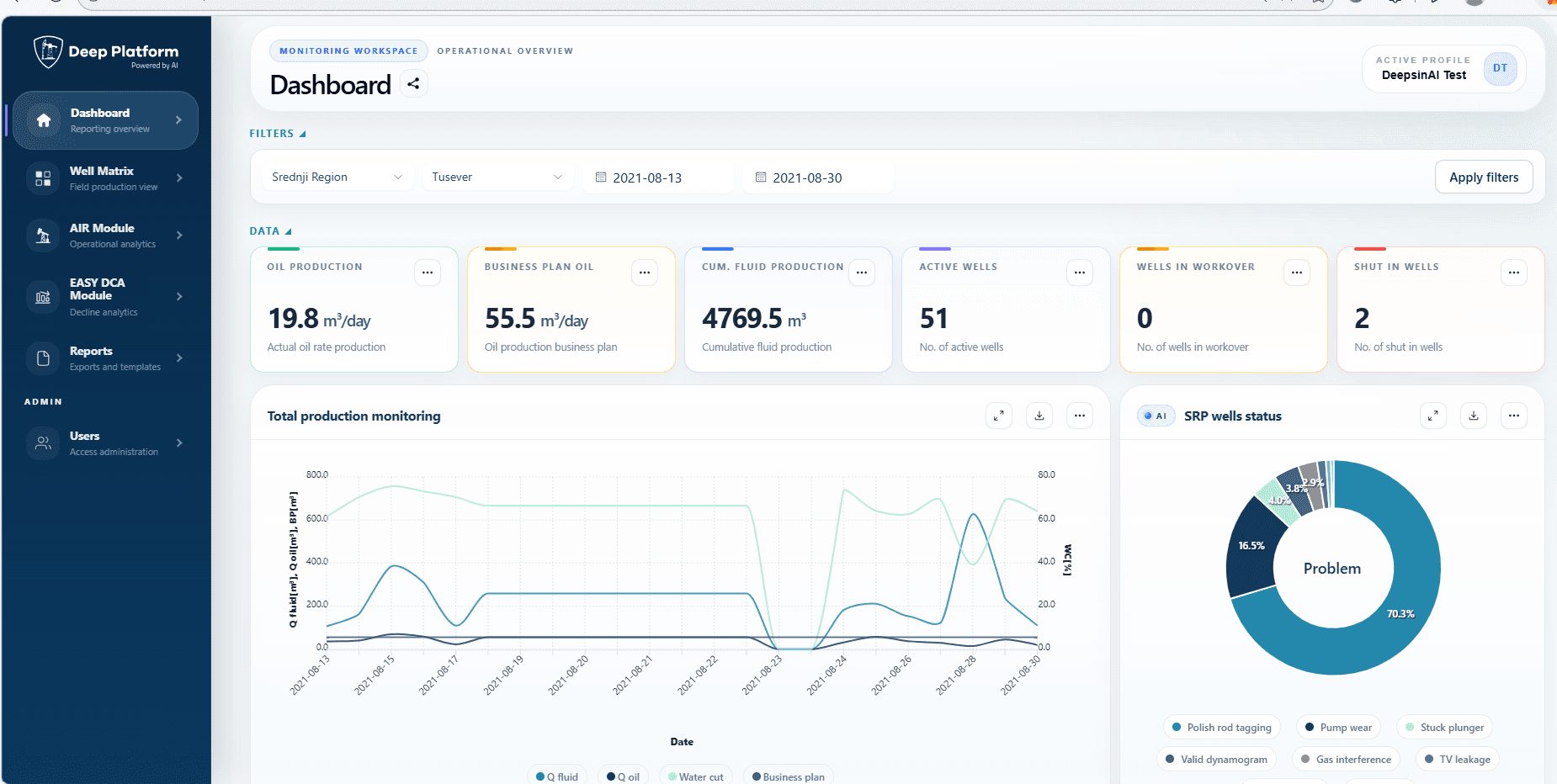Screen dimensions: 1557x784
Task: Toggle Water cut series in legend
Action: pyautogui.click(x=695, y=776)
